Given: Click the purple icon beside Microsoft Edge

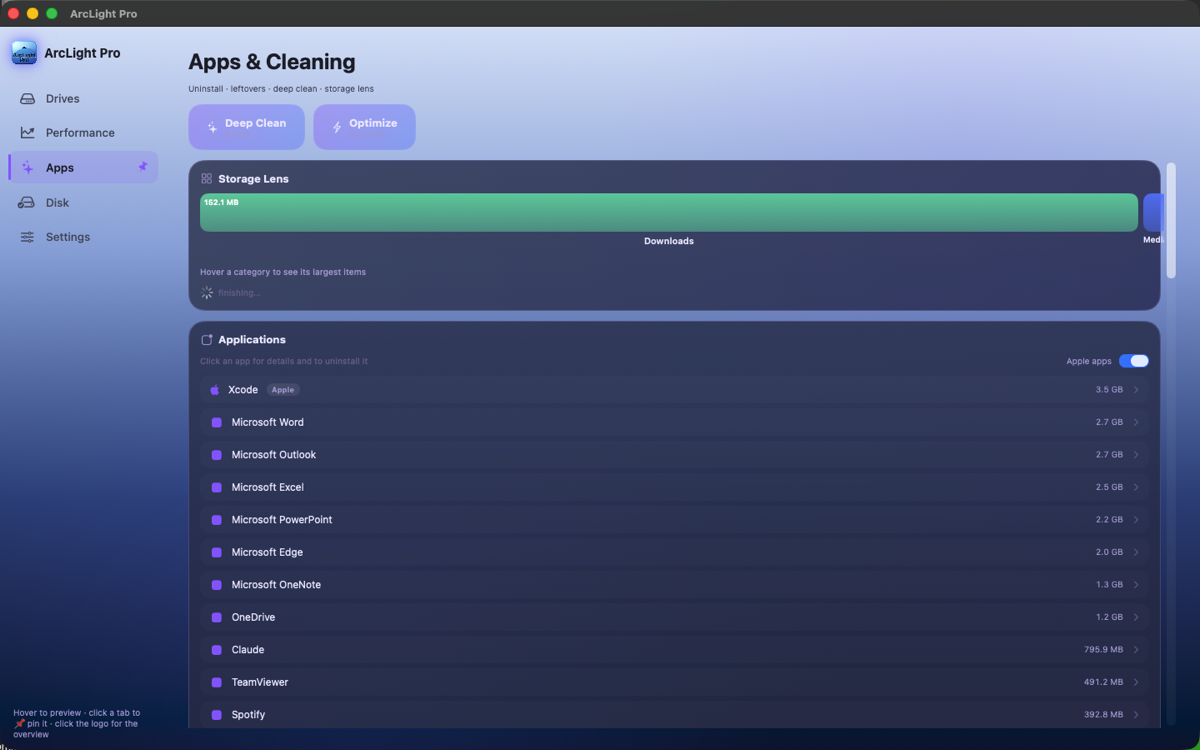Looking at the screenshot, I should pos(216,553).
